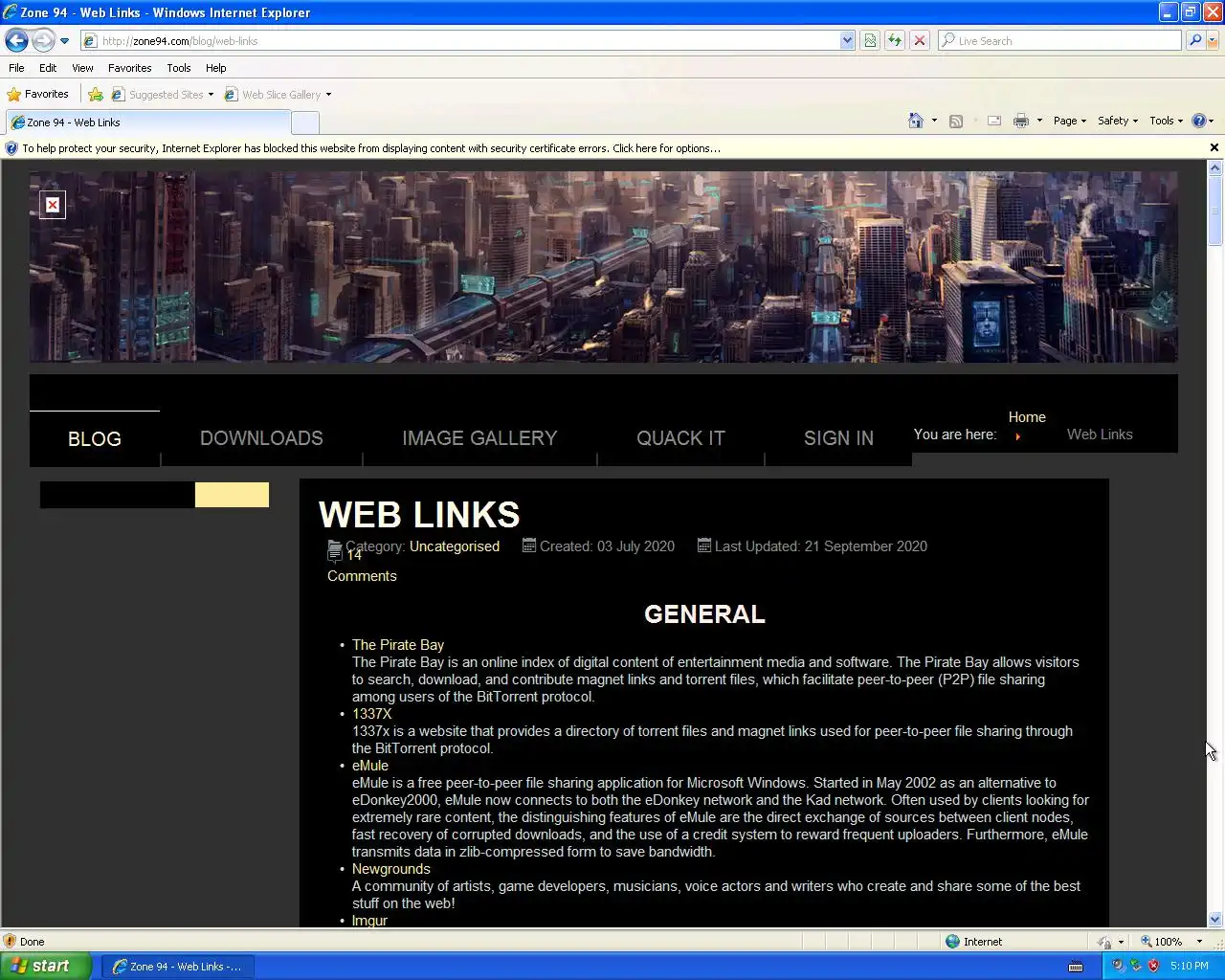Expand the Print options dropdown arrow

(x=1039, y=121)
